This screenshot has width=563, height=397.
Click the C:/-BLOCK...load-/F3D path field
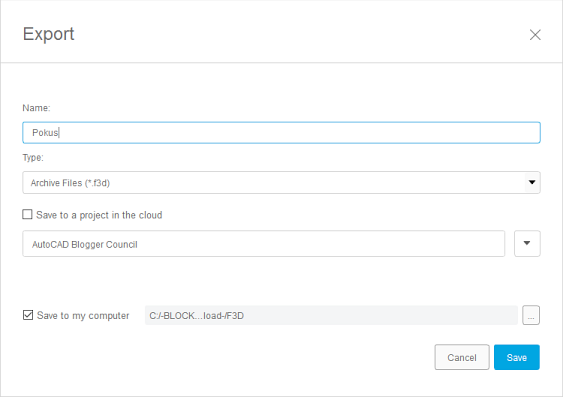coord(331,315)
